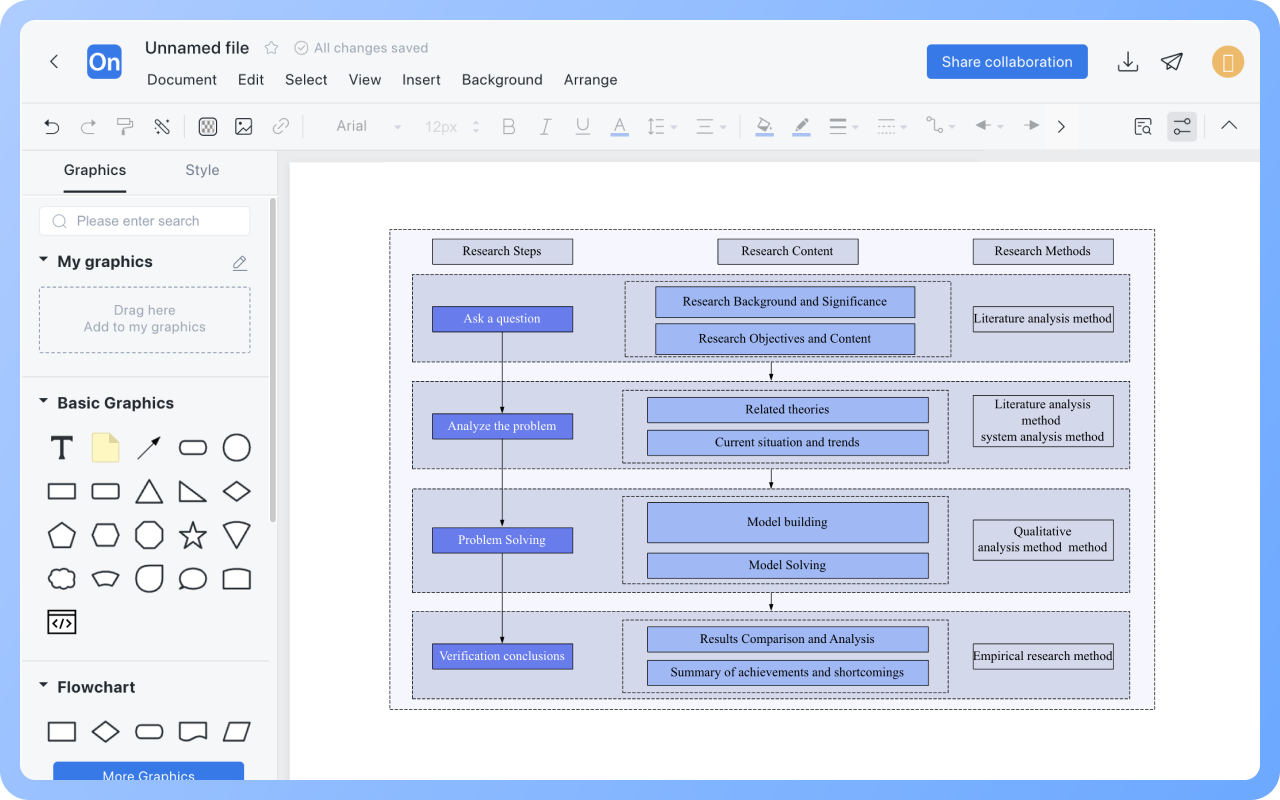Select the format painter tool
Viewport: 1280px width, 800px height.
(x=125, y=126)
